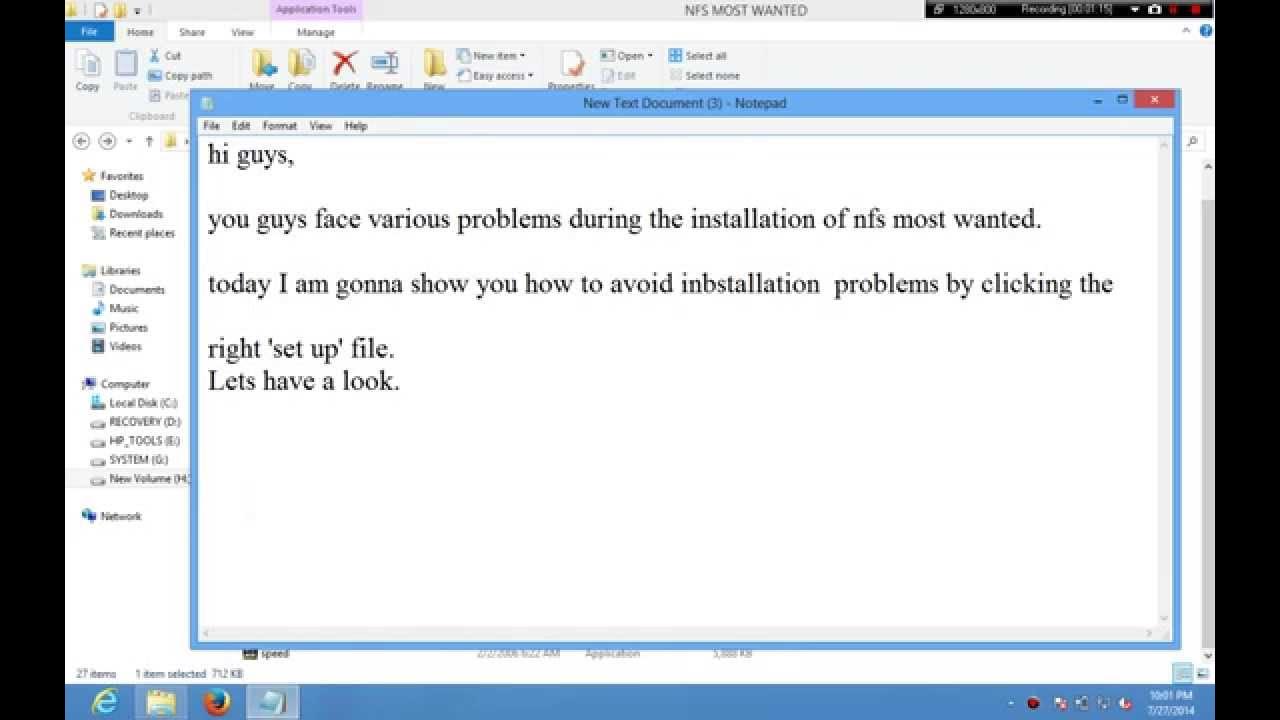
Task: Open the Notepad Format menu
Action: coord(280,126)
